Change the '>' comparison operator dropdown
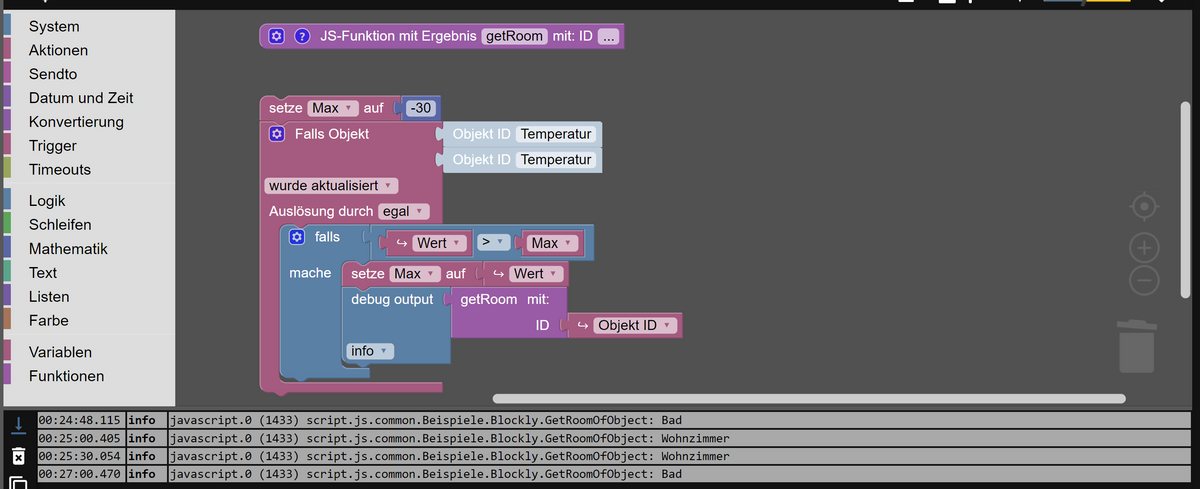Image resolution: width=1200 pixels, height=489 pixels. tap(492, 243)
